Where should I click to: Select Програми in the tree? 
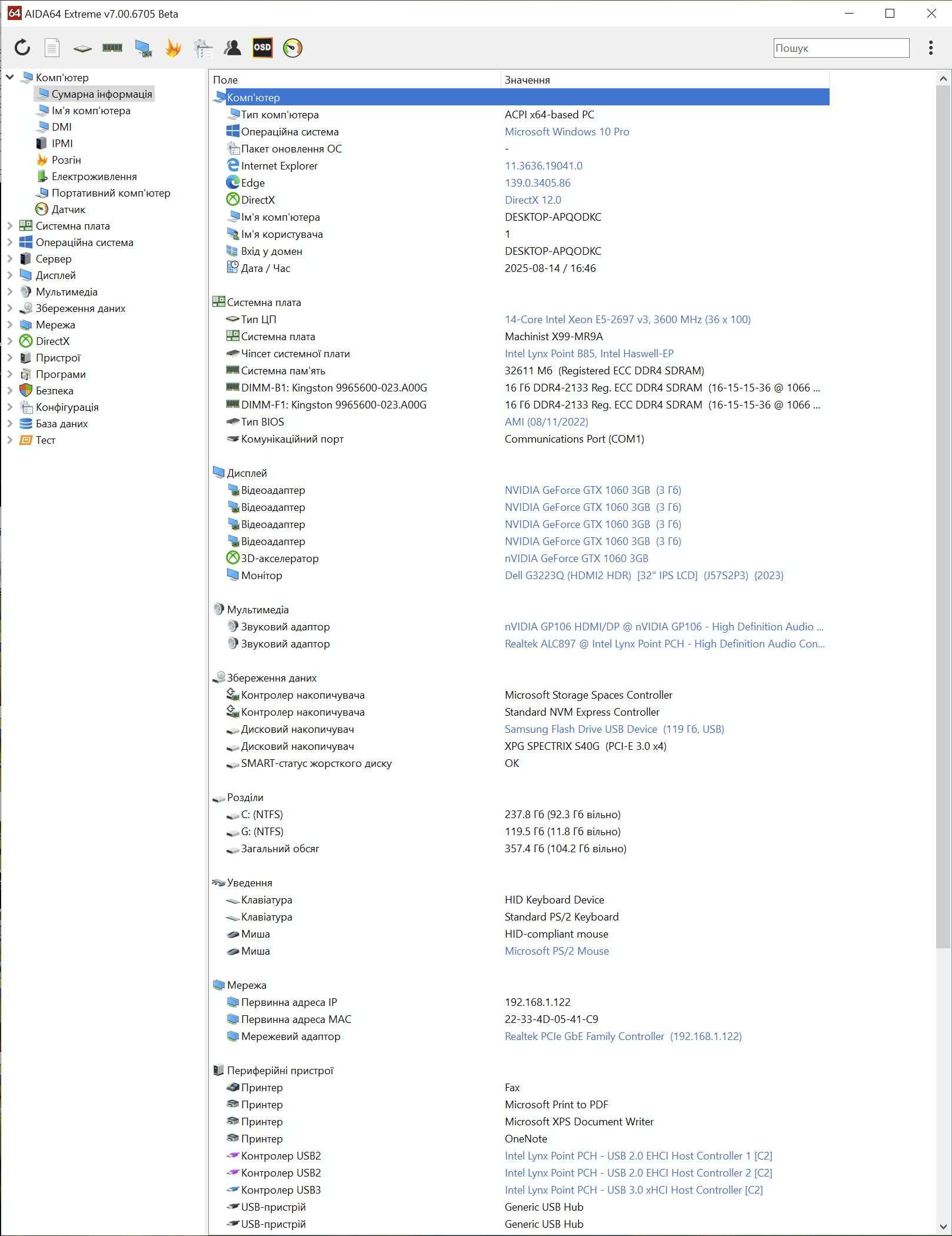[61, 374]
